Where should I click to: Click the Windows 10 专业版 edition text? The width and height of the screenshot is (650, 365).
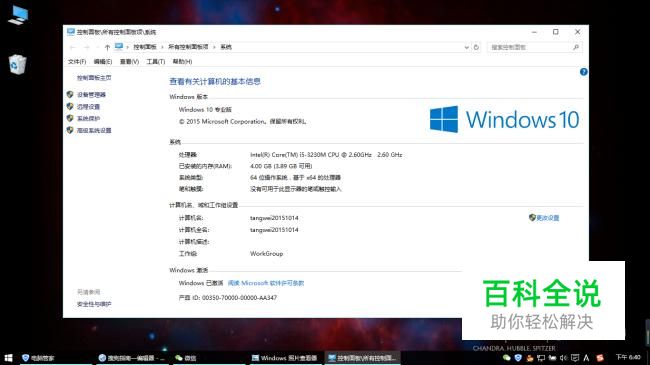205,110
